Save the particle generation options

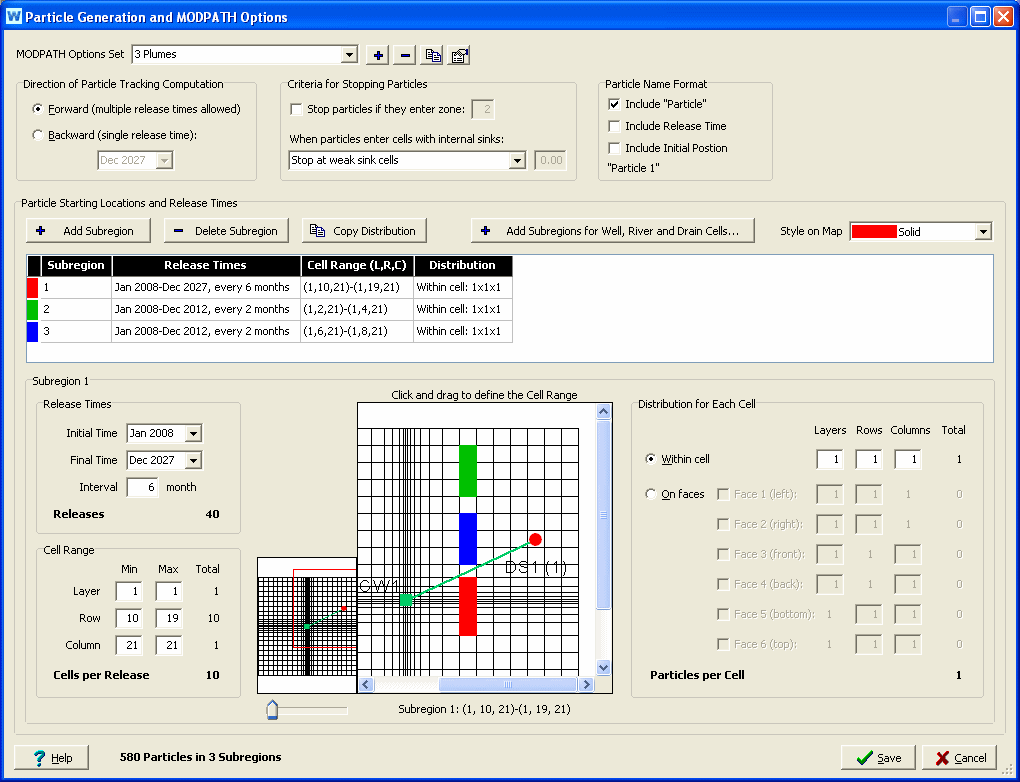(x=878, y=757)
